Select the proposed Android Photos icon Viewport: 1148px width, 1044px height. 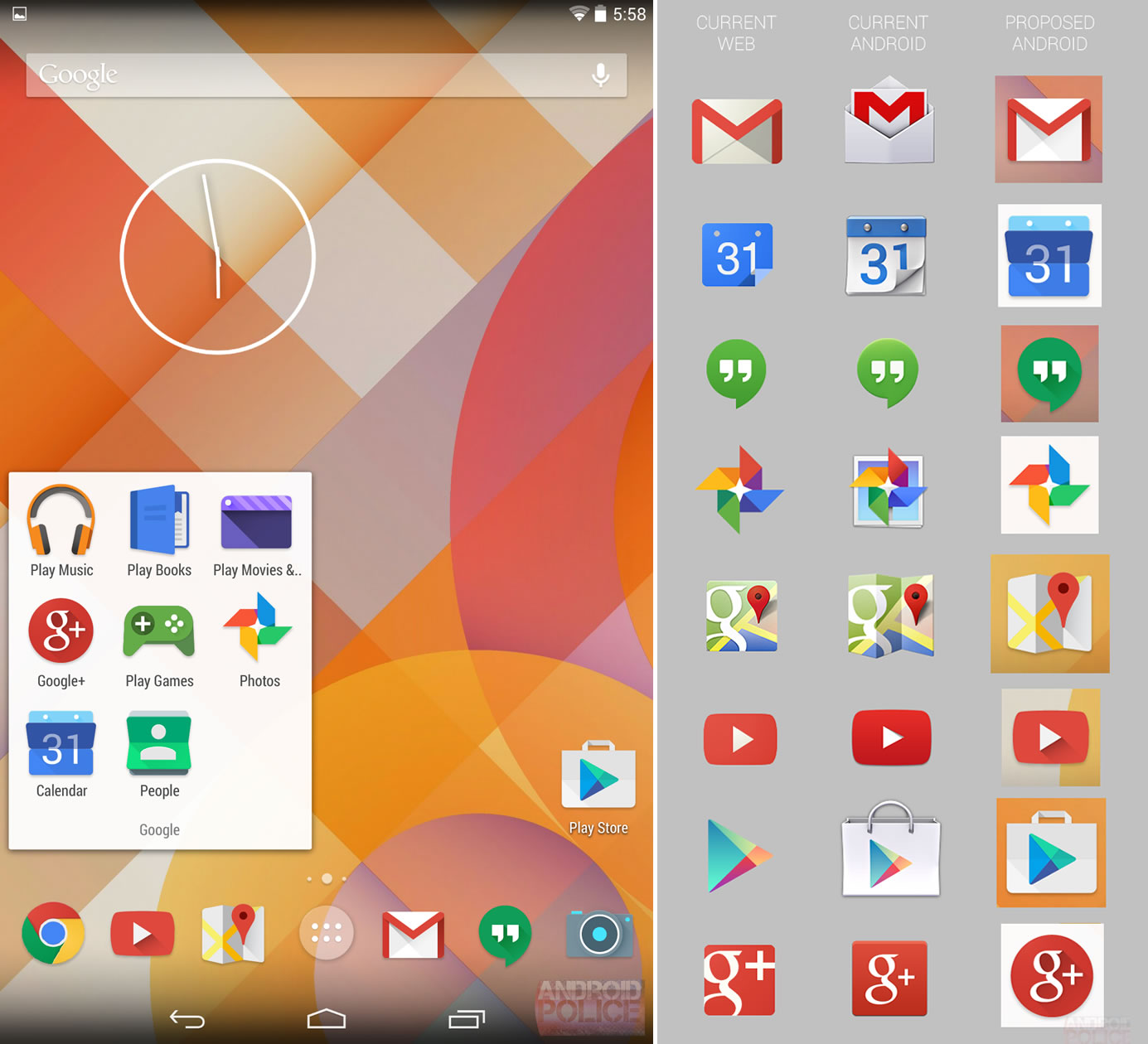pyautogui.click(x=1049, y=485)
